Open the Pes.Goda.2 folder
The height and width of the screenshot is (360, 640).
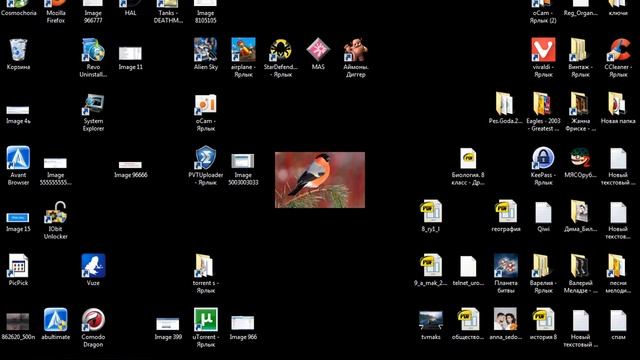[505, 104]
